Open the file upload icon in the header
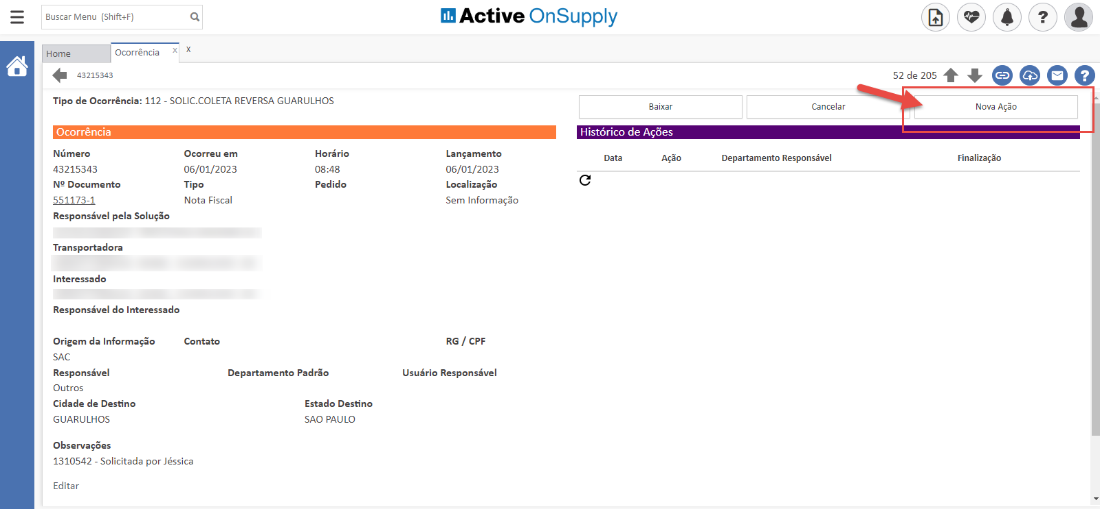The height and width of the screenshot is (509, 1100). [x=935, y=17]
